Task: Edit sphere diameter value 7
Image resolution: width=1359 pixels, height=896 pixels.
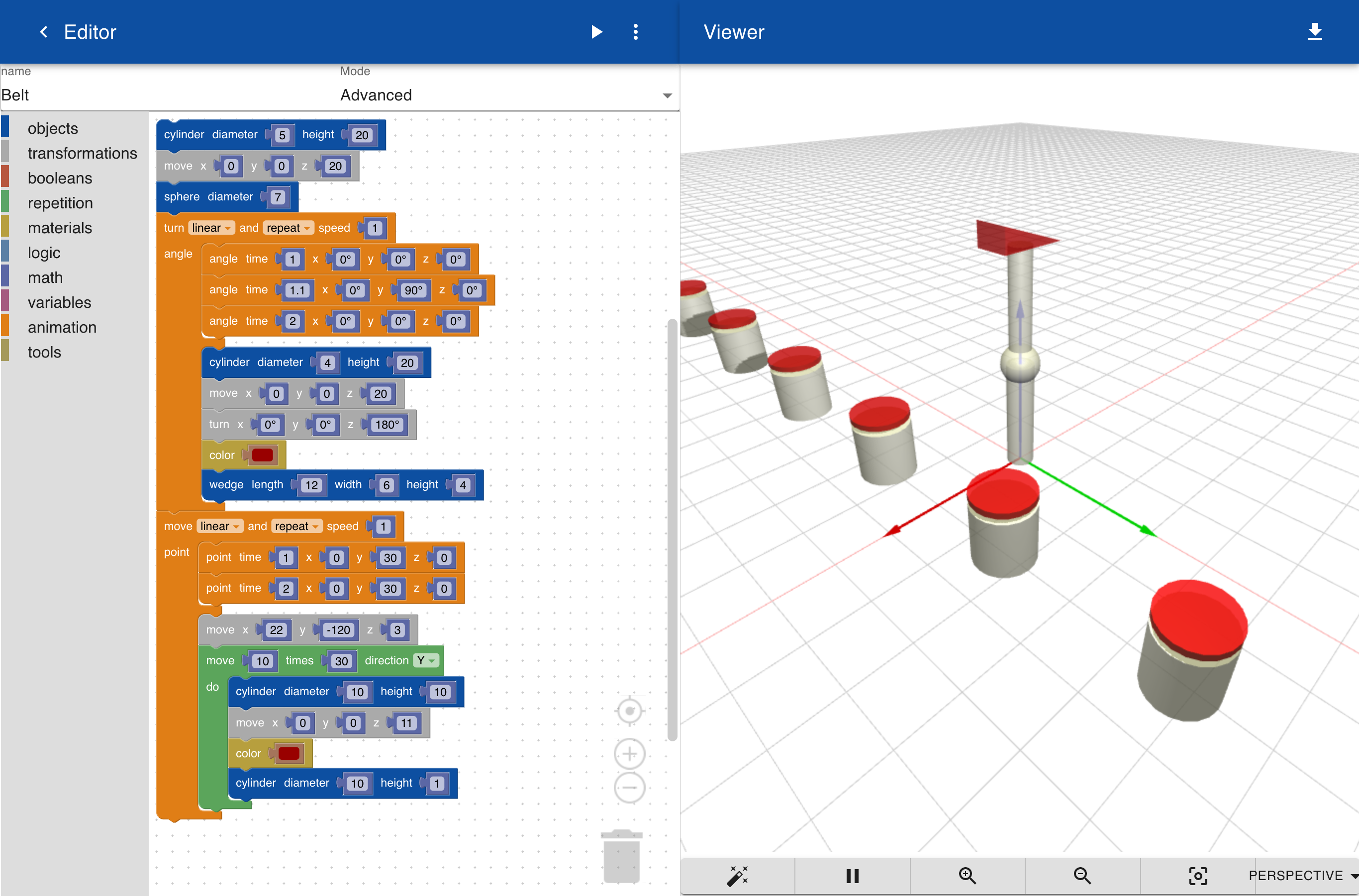Action: click(278, 197)
